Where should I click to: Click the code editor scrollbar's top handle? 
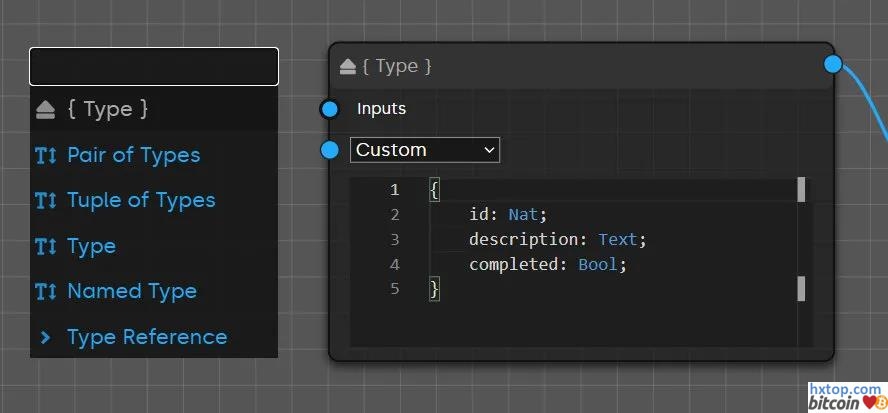(801, 190)
